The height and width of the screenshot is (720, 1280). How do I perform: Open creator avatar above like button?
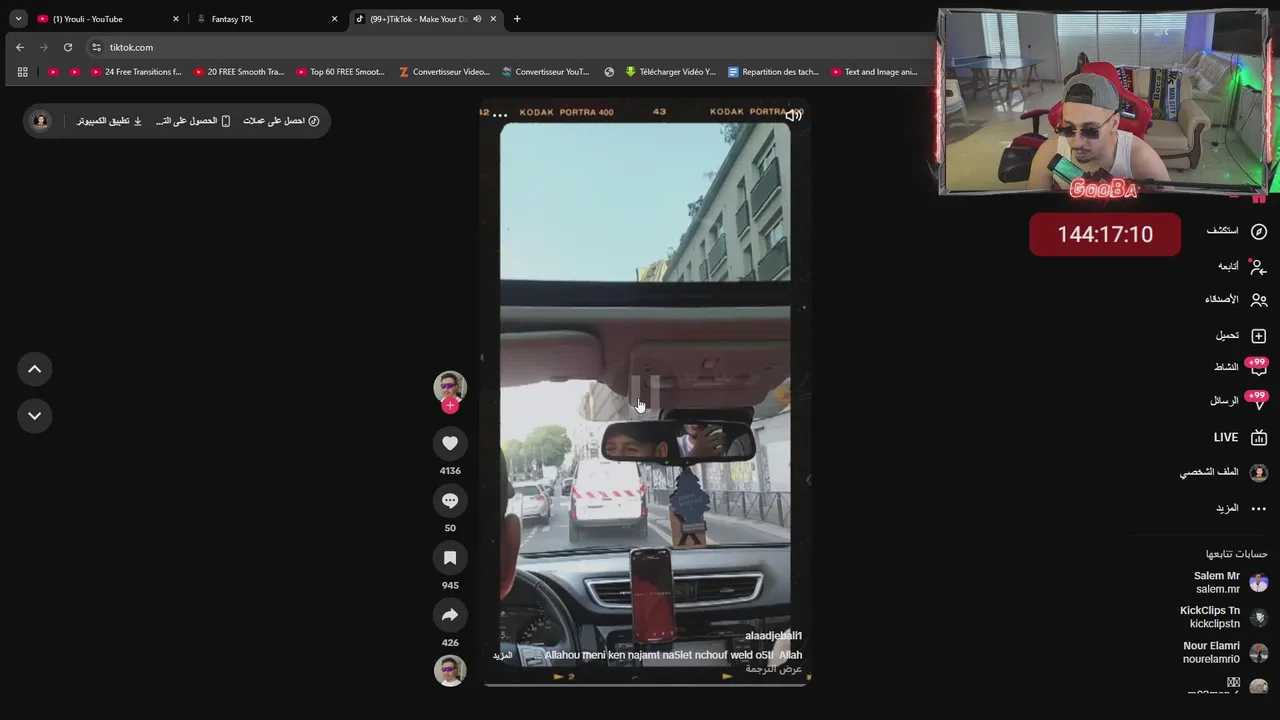click(x=450, y=387)
